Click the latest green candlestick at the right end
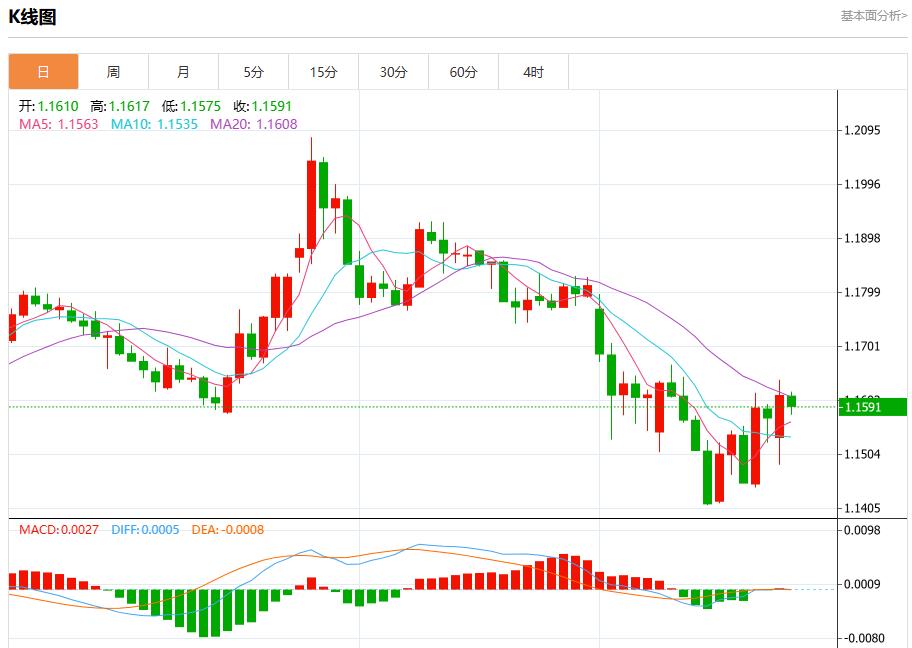Image resolution: width=912 pixels, height=648 pixels. (792, 401)
